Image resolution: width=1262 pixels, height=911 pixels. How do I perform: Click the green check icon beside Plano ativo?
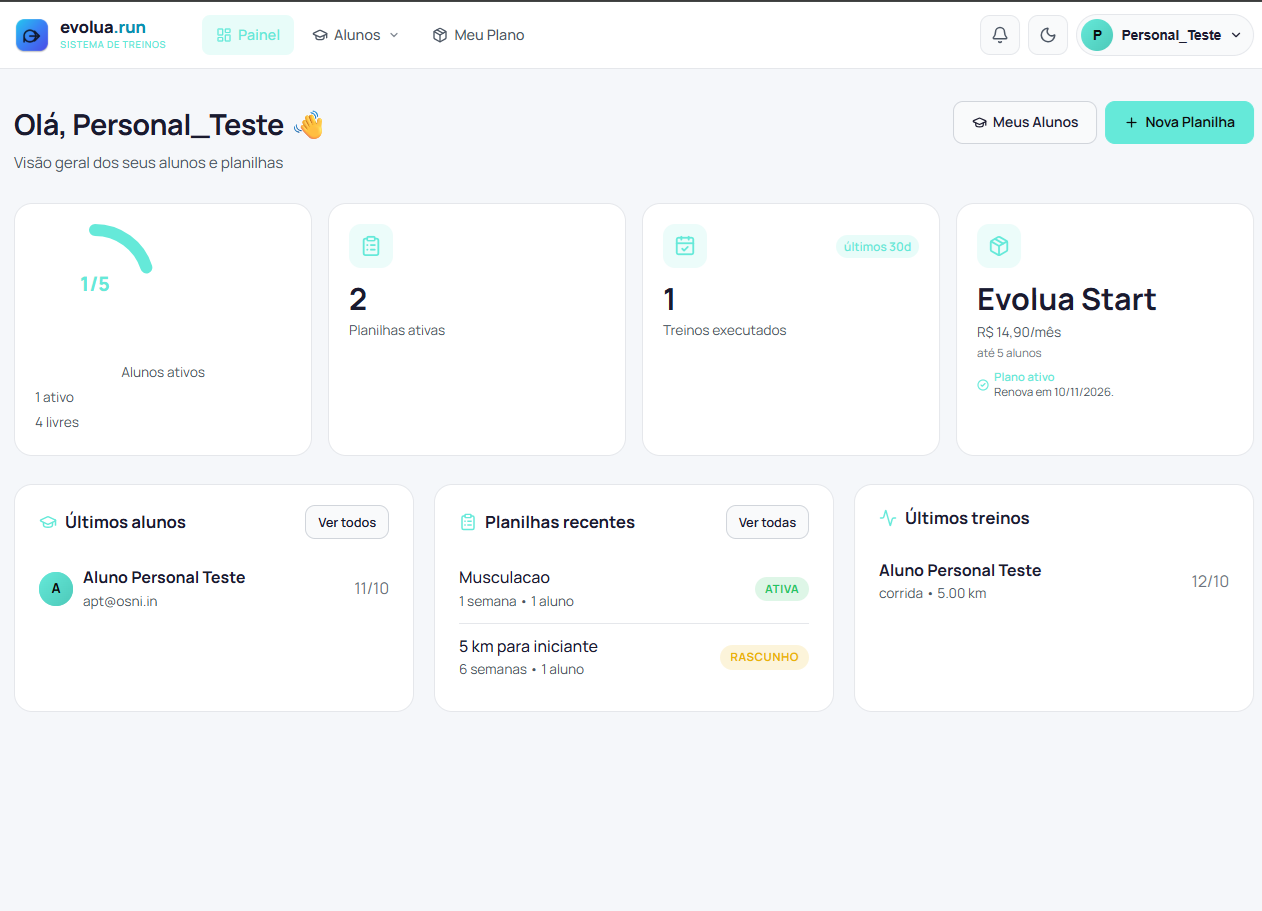pos(983,385)
